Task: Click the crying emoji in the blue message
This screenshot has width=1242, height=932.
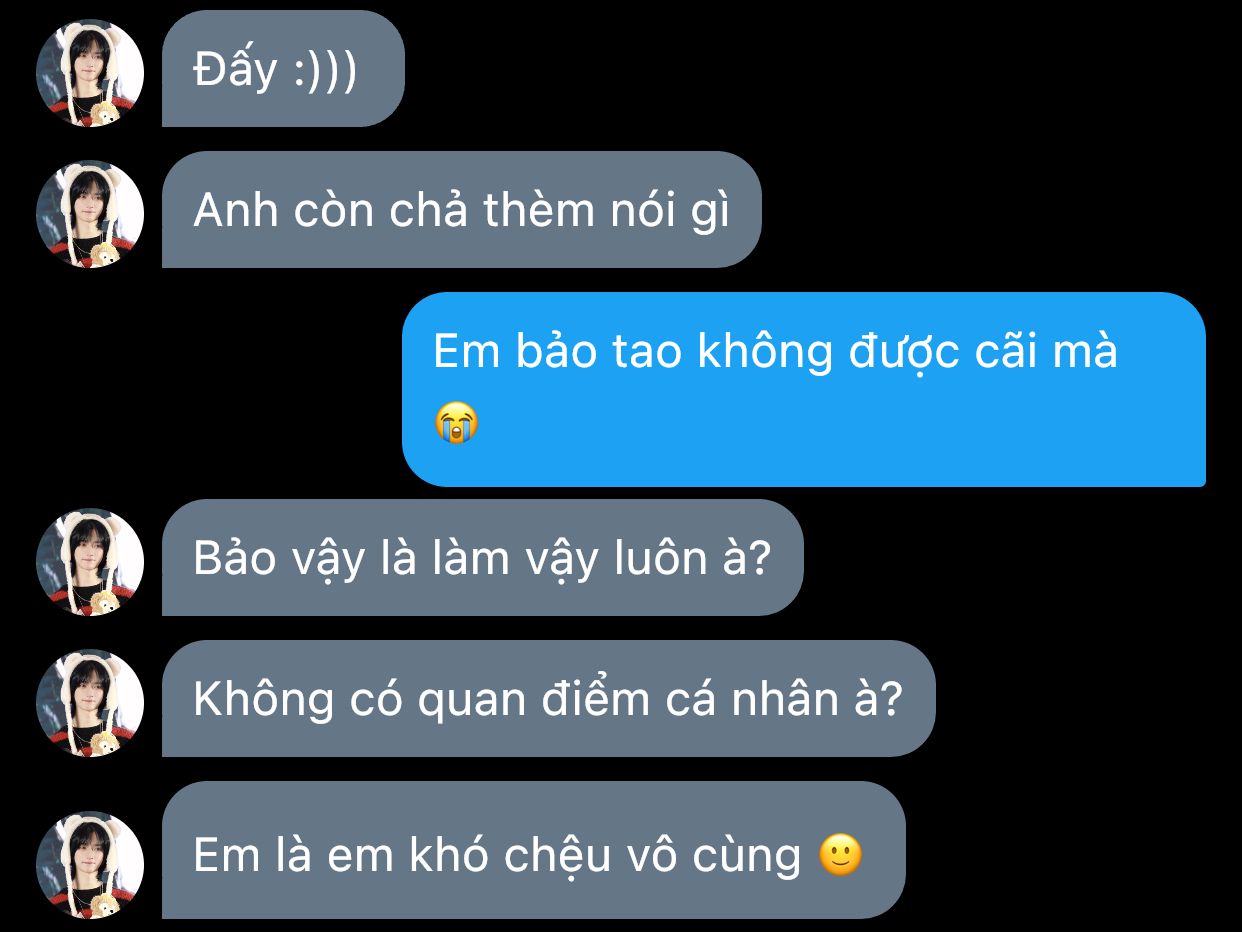Action: [456, 425]
